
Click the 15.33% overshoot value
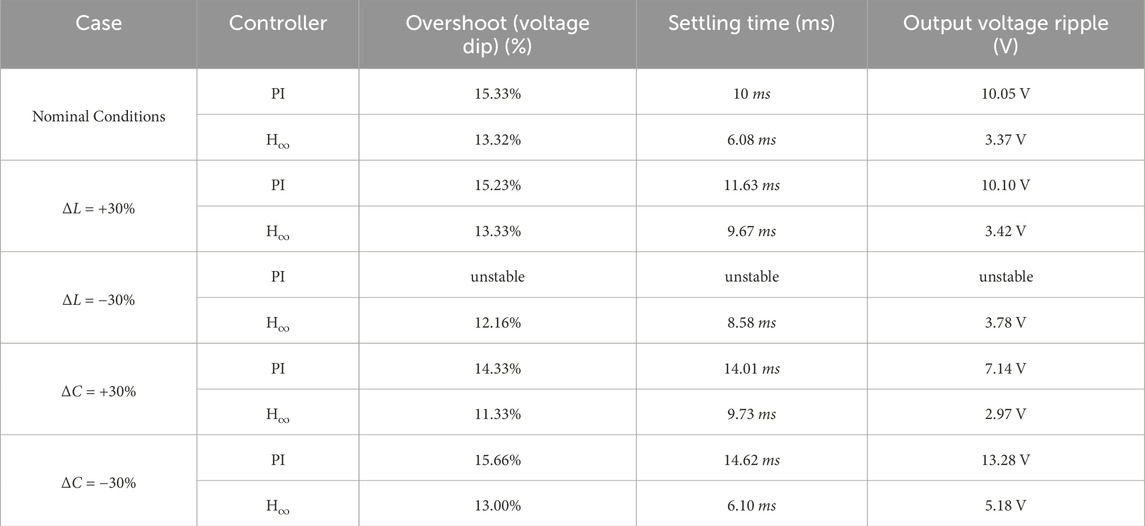click(497, 93)
